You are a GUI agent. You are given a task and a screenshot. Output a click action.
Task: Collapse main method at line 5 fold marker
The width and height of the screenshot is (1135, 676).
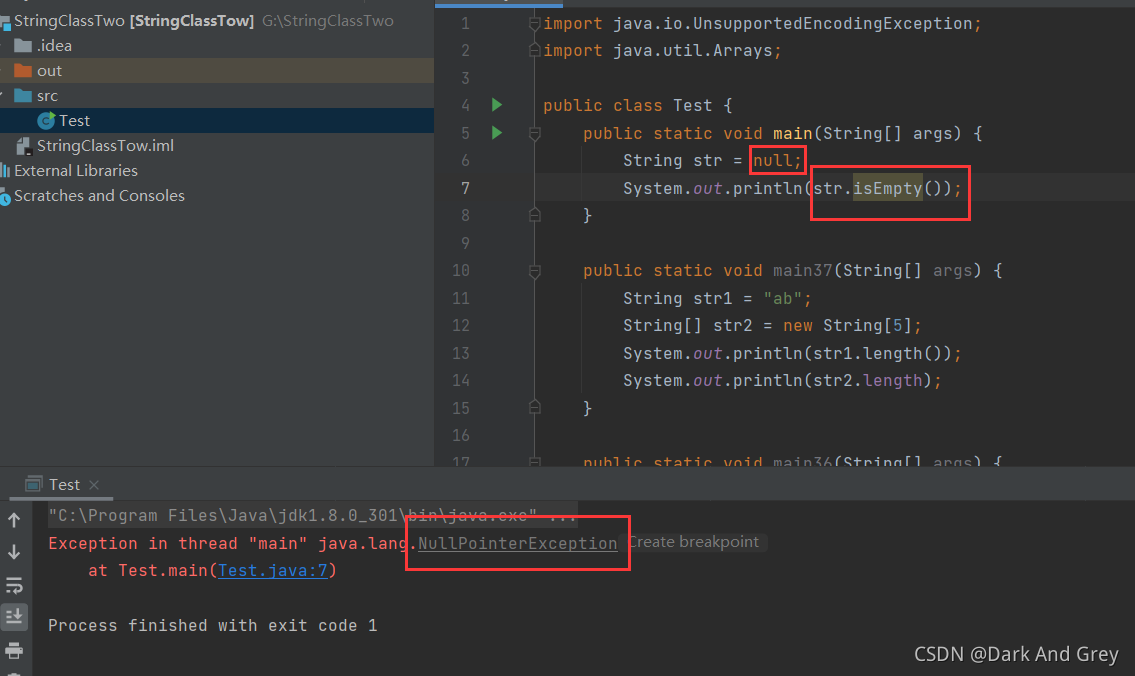[534, 133]
